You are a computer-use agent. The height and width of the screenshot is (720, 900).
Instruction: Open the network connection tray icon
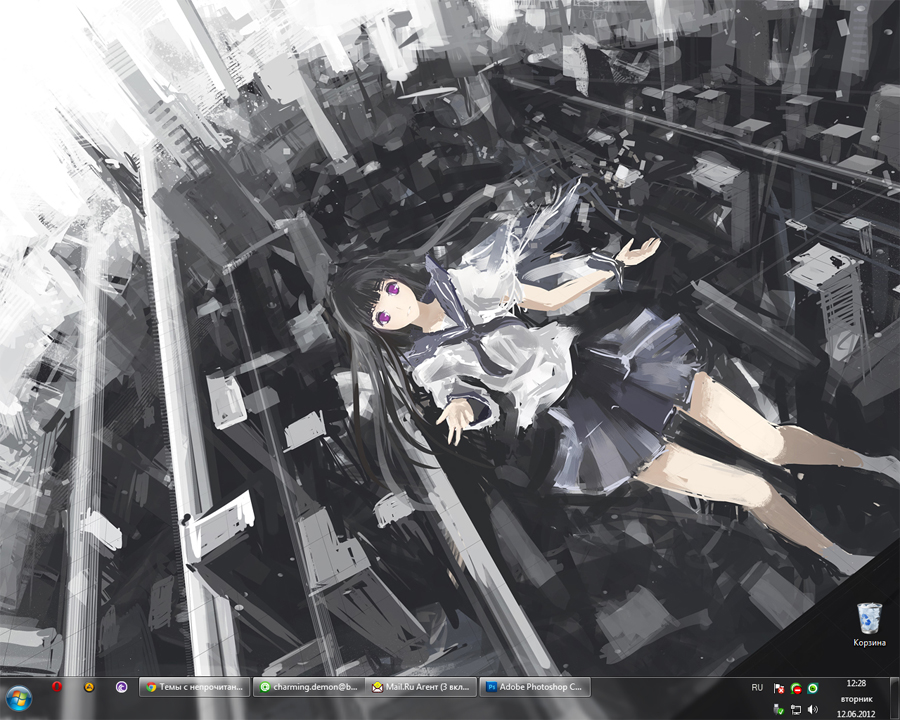[x=796, y=710]
